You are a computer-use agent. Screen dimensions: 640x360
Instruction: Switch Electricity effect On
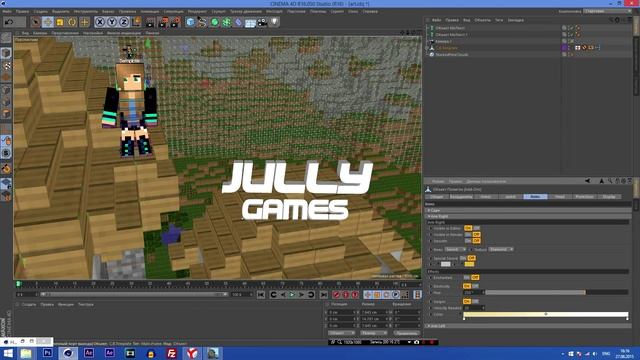[x=467, y=286]
